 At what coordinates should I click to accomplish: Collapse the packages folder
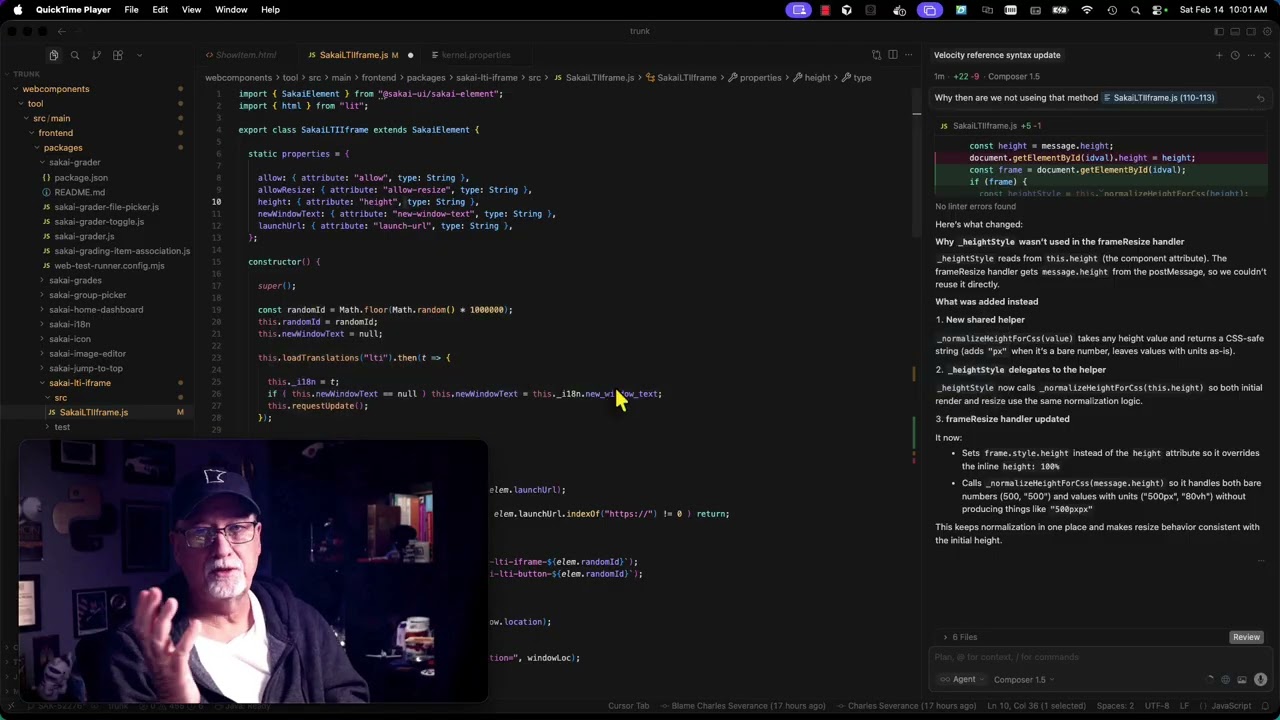[63, 148]
